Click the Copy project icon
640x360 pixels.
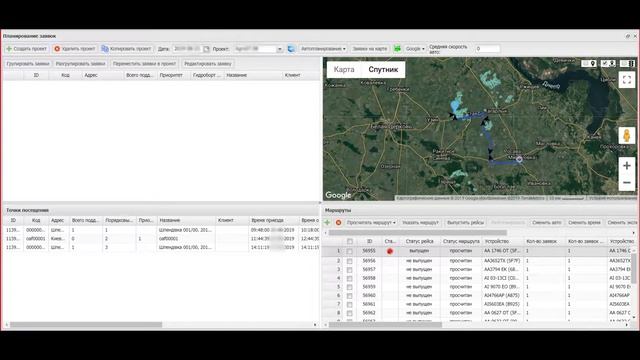click(105, 49)
